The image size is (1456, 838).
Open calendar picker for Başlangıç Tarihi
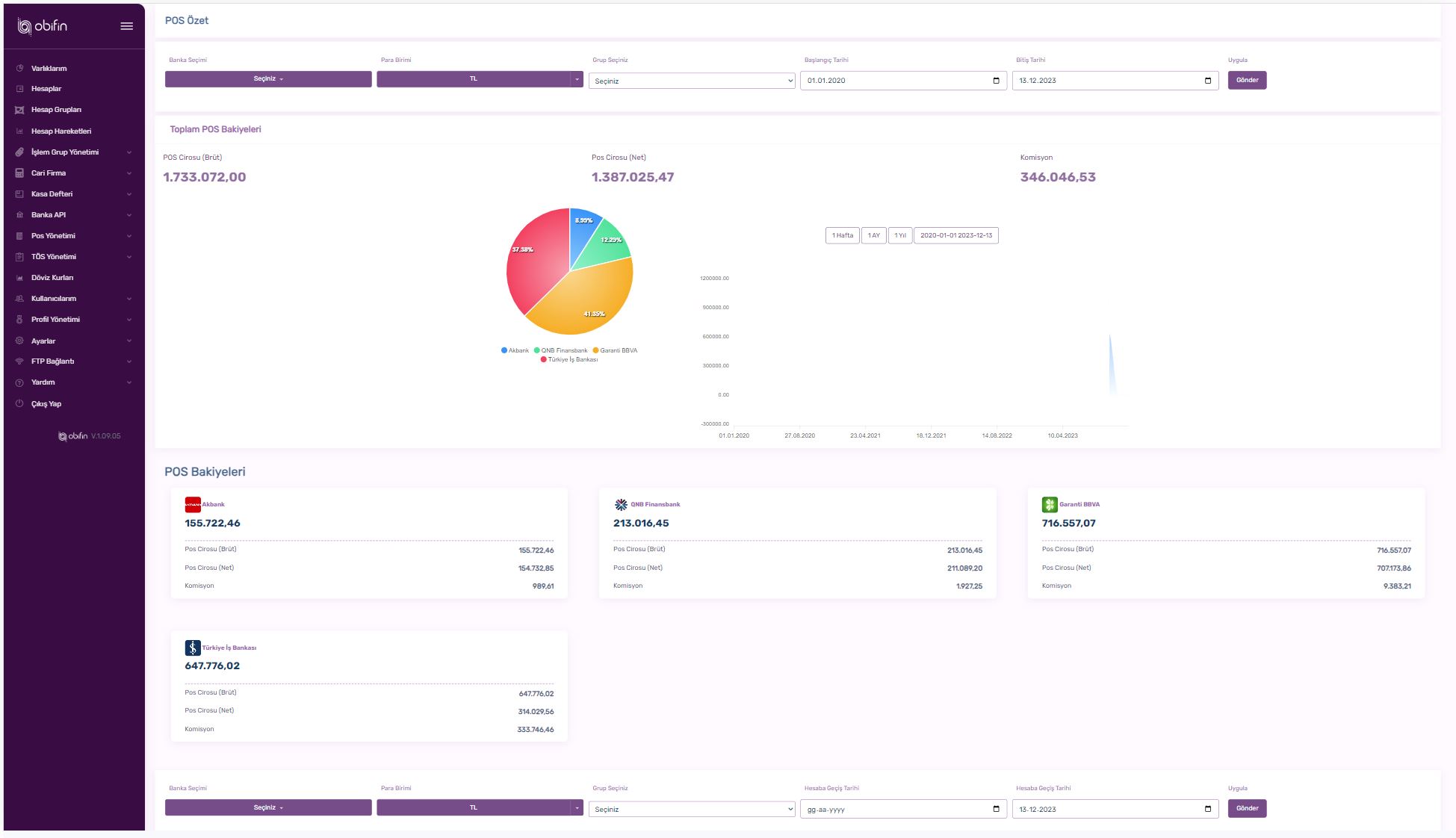pyautogui.click(x=996, y=81)
